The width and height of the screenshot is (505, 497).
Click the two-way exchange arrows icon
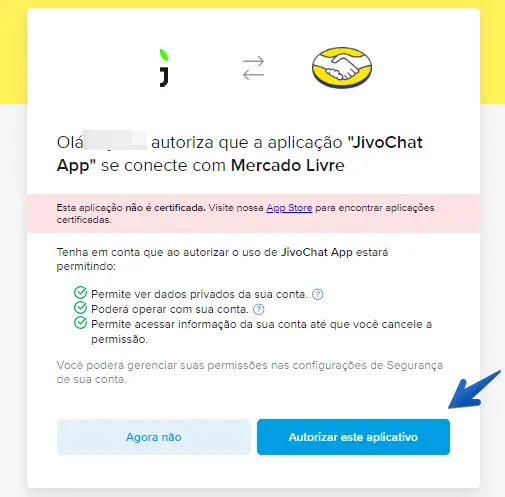tap(253, 68)
